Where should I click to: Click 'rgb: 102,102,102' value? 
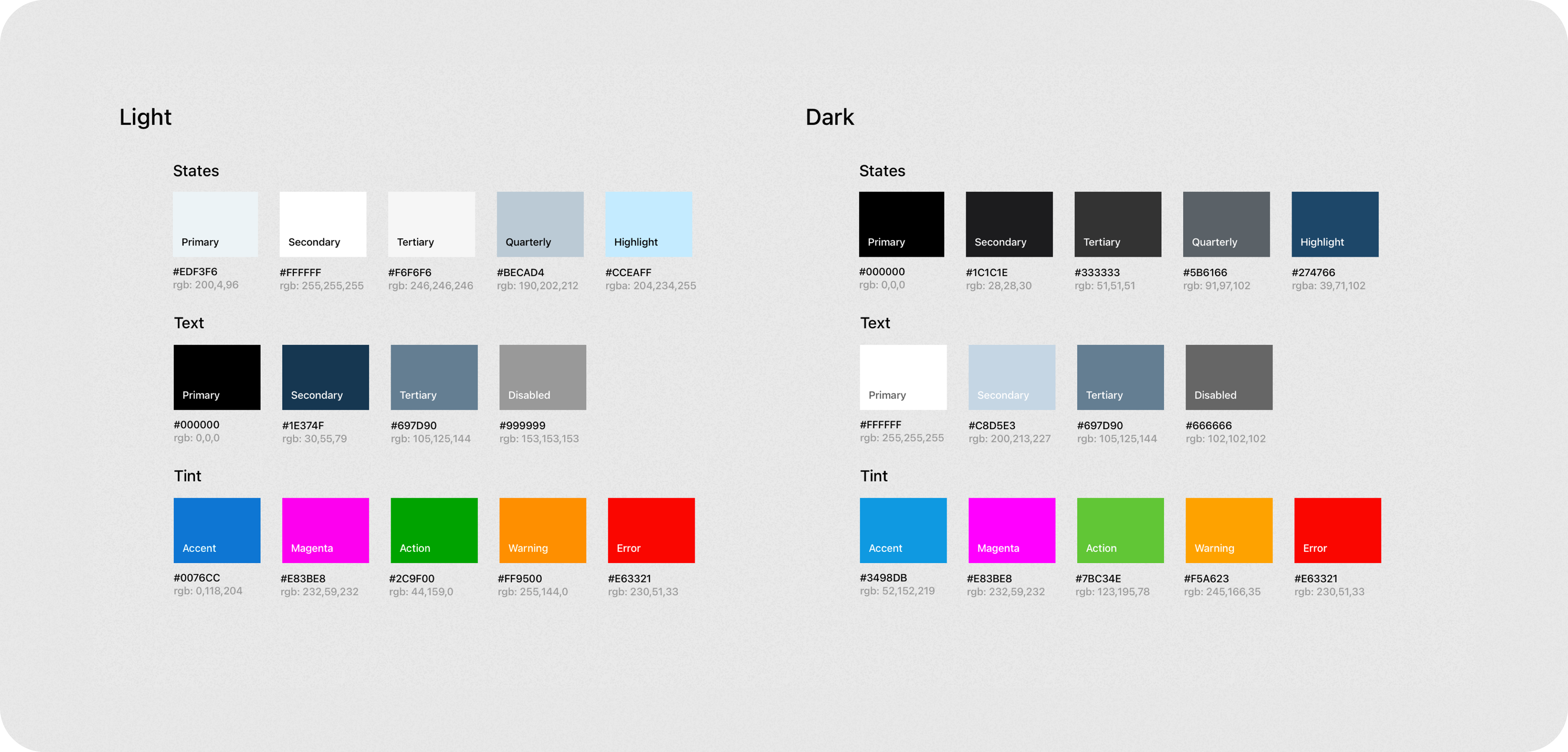coord(1226,438)
